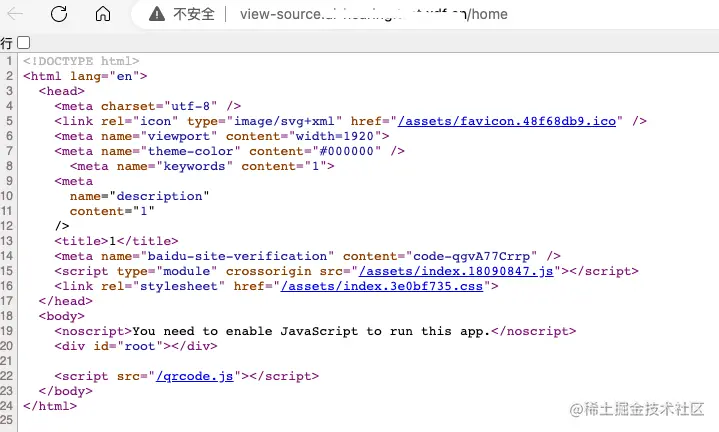
Task: Click the opening <body> tag
Action: [62, 316]
